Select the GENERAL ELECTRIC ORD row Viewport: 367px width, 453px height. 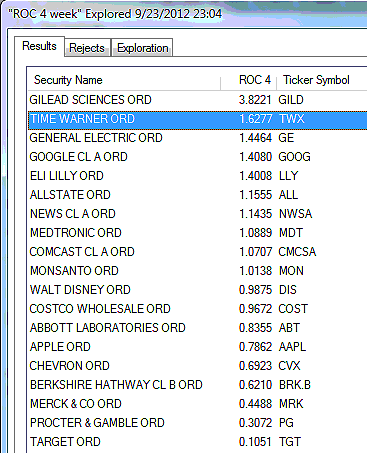pos(198,138)
